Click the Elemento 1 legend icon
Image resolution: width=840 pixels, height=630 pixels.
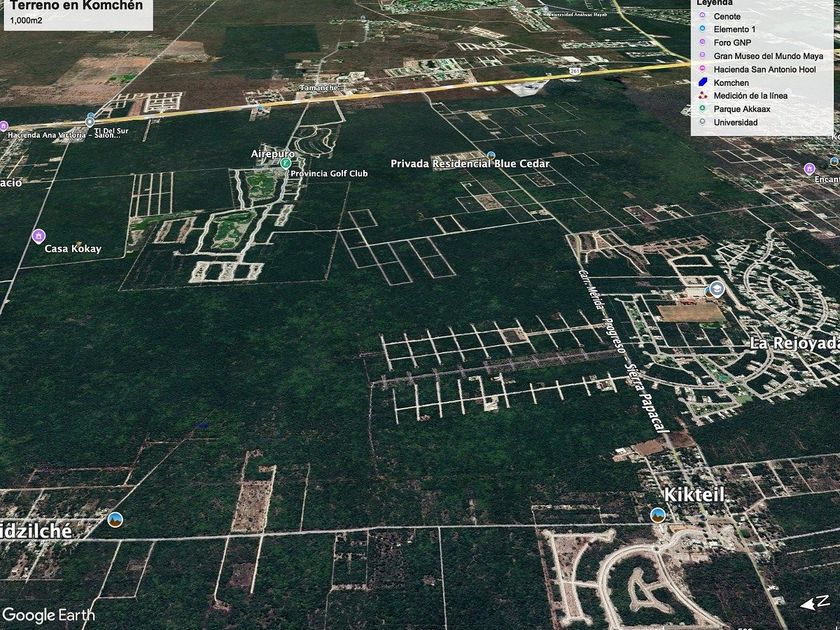pos(703,29)
